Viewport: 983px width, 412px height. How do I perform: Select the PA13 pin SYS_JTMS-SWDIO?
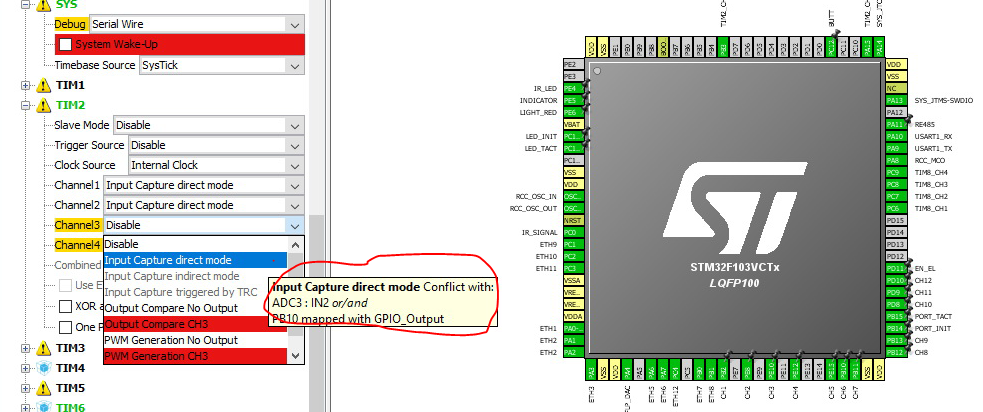click(895, 100)
